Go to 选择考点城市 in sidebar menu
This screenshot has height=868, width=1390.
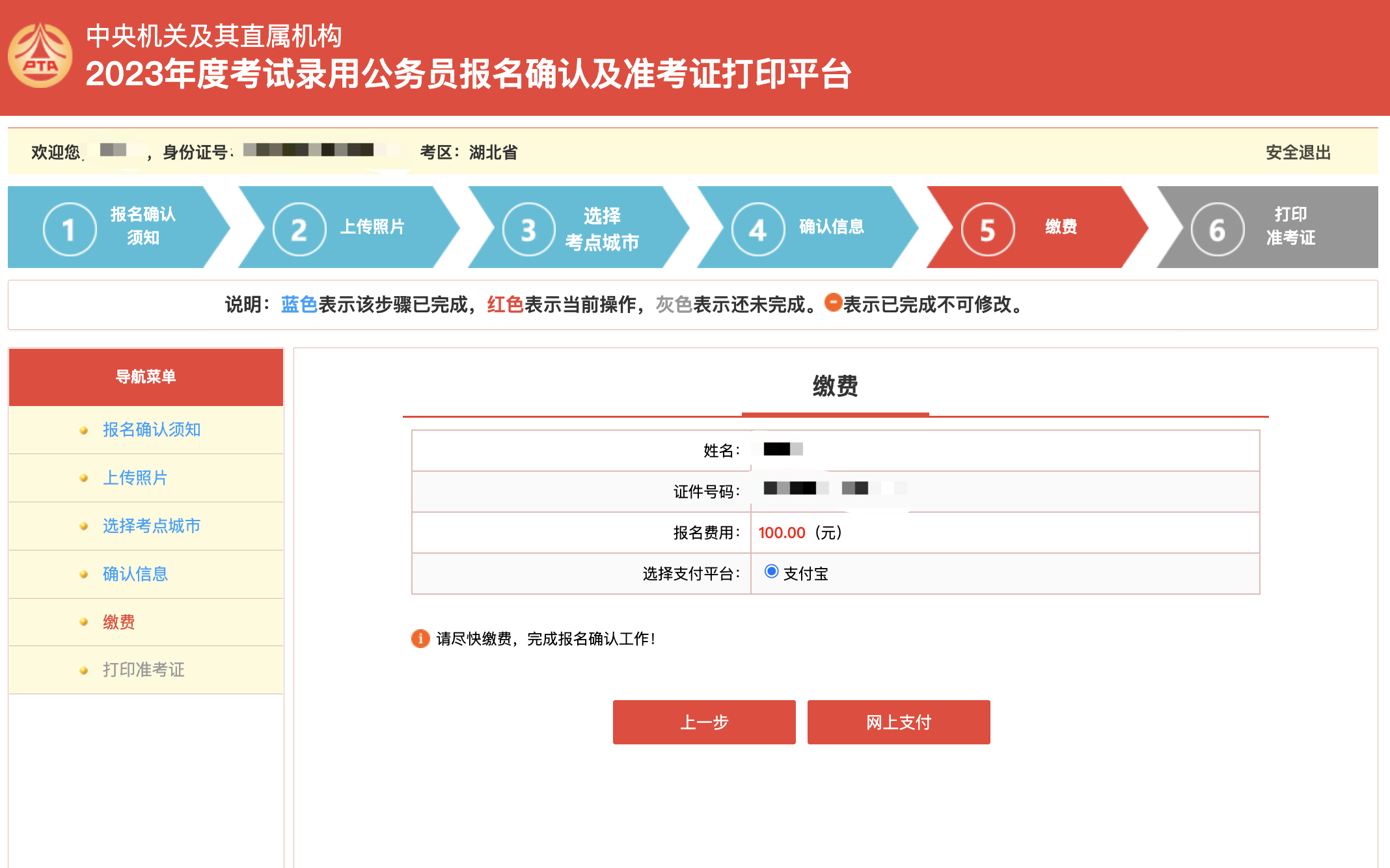pos(152,526)
